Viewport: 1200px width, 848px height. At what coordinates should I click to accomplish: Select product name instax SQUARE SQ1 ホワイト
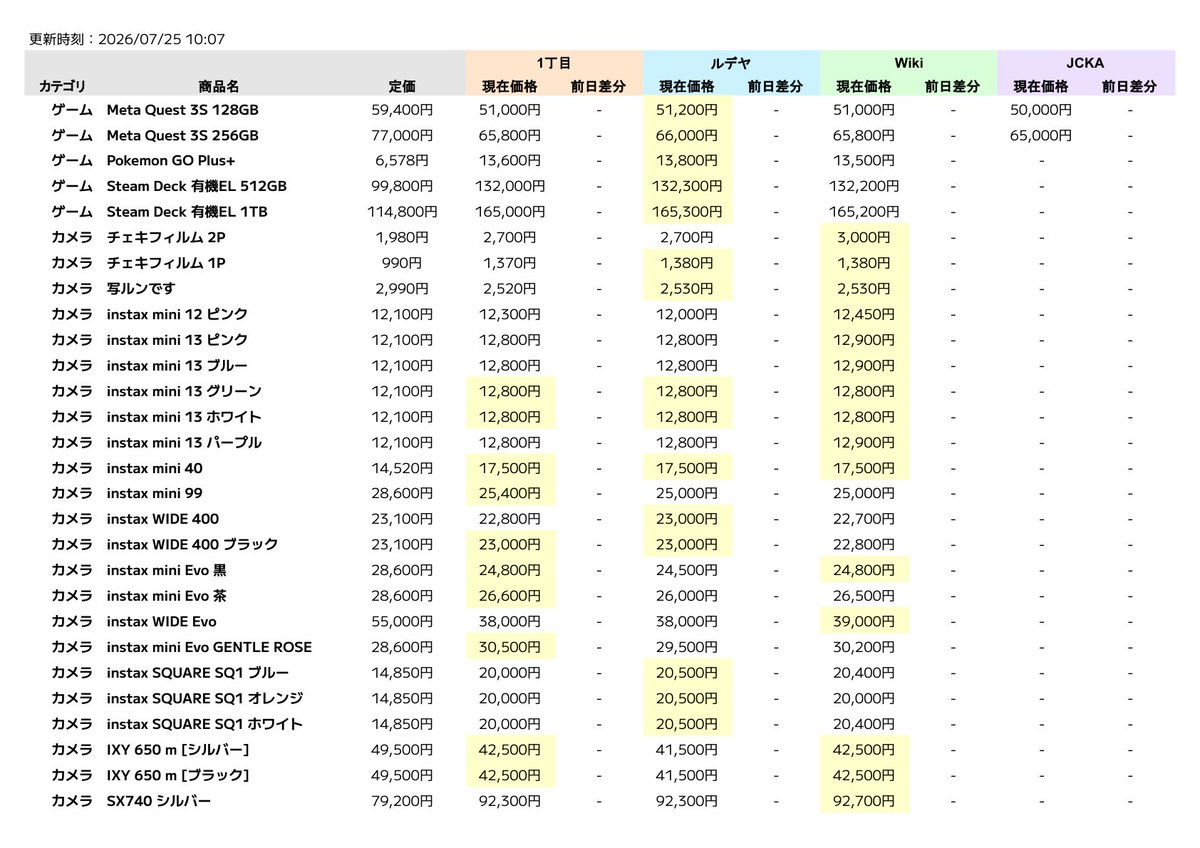[205, 723]
